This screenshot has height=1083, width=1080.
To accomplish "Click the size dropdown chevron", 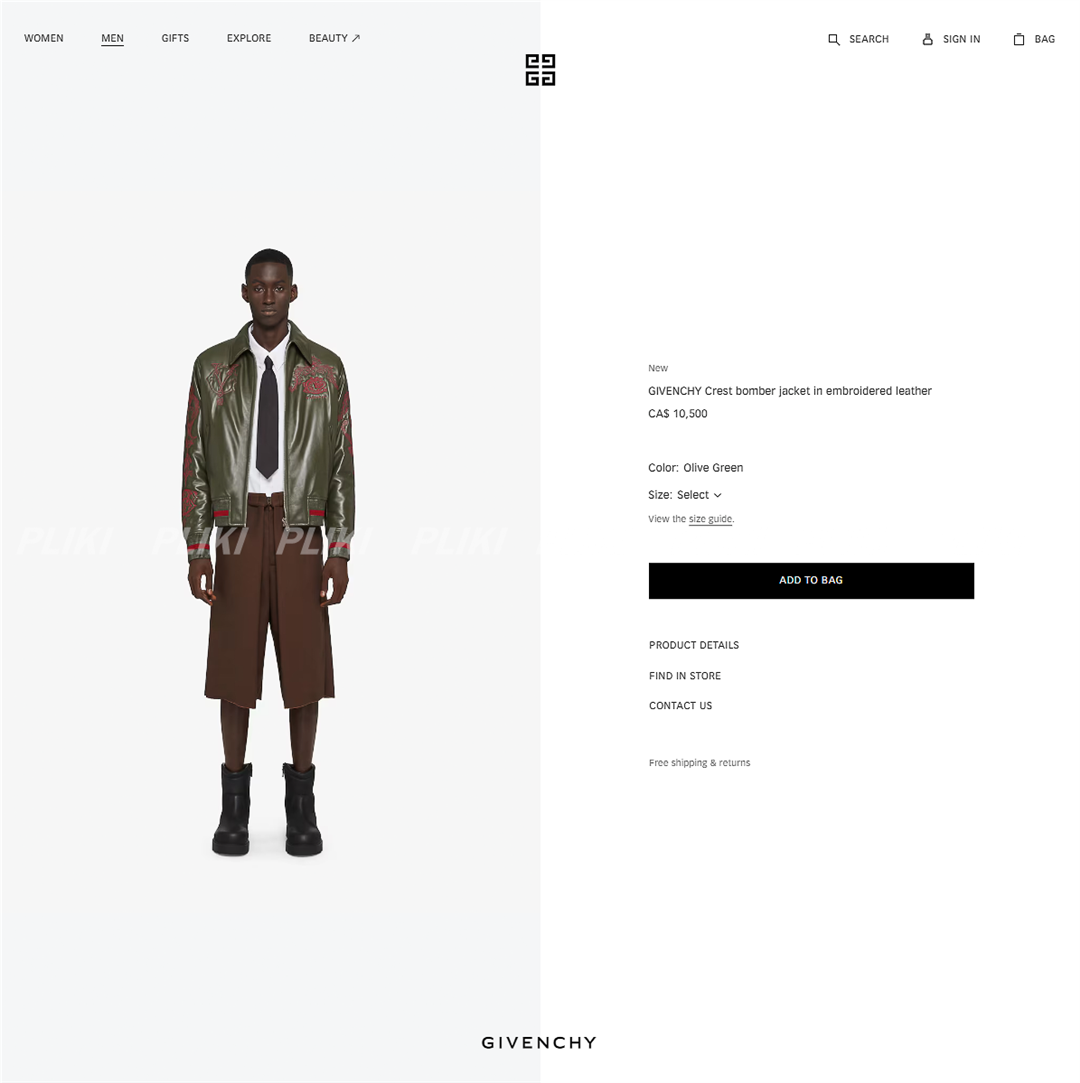I will tap(717, 495).
